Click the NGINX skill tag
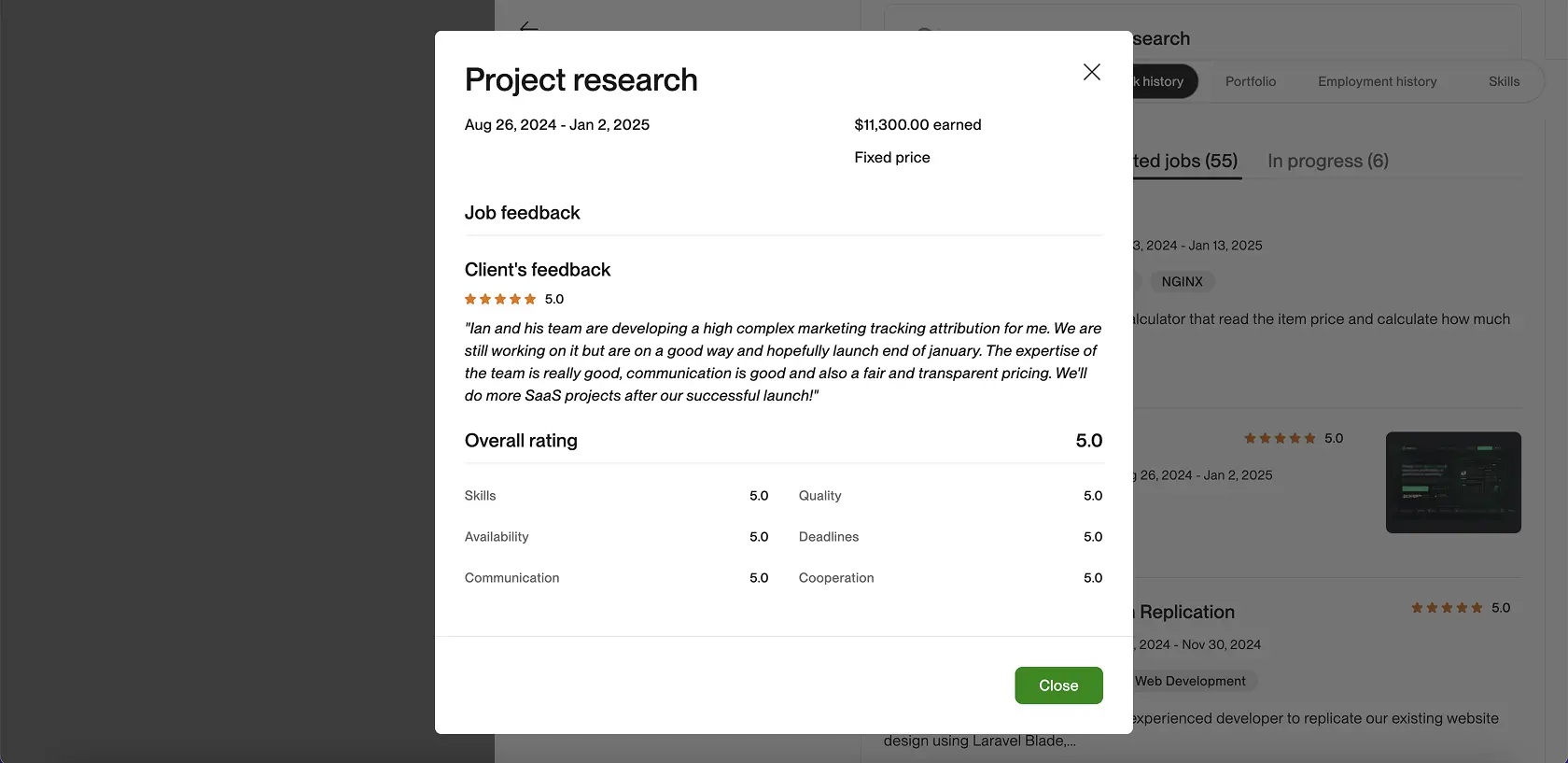 (1182, 281)
